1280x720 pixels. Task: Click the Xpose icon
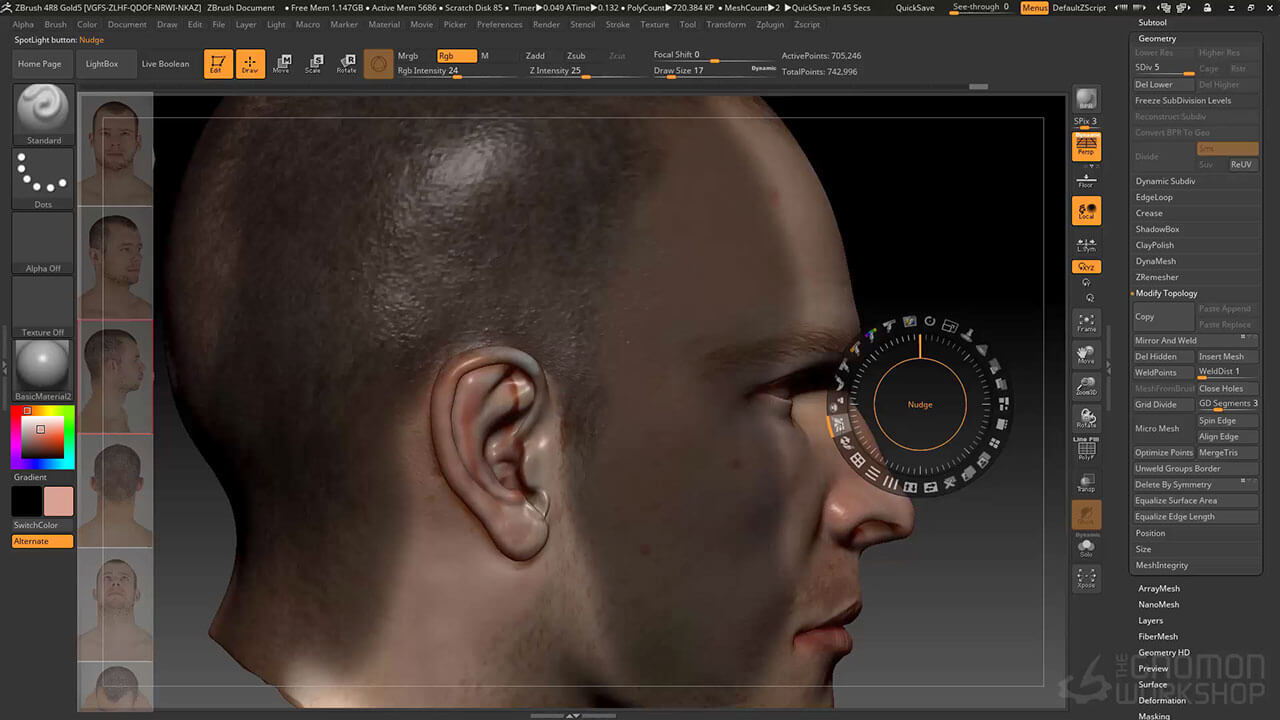pyautogui.click(x=1086, y=578)
